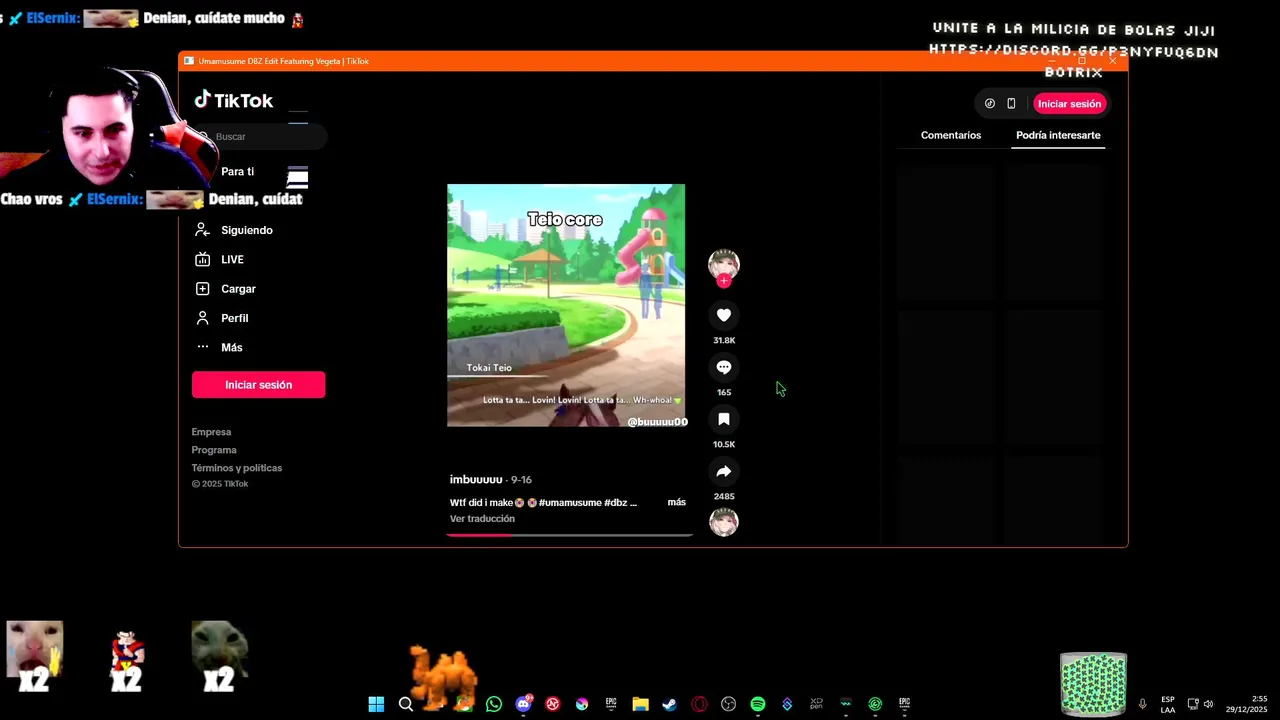Click the TikTok coin icon in top bar
This screenshot has height=720, width=1280.
point(990,104)
